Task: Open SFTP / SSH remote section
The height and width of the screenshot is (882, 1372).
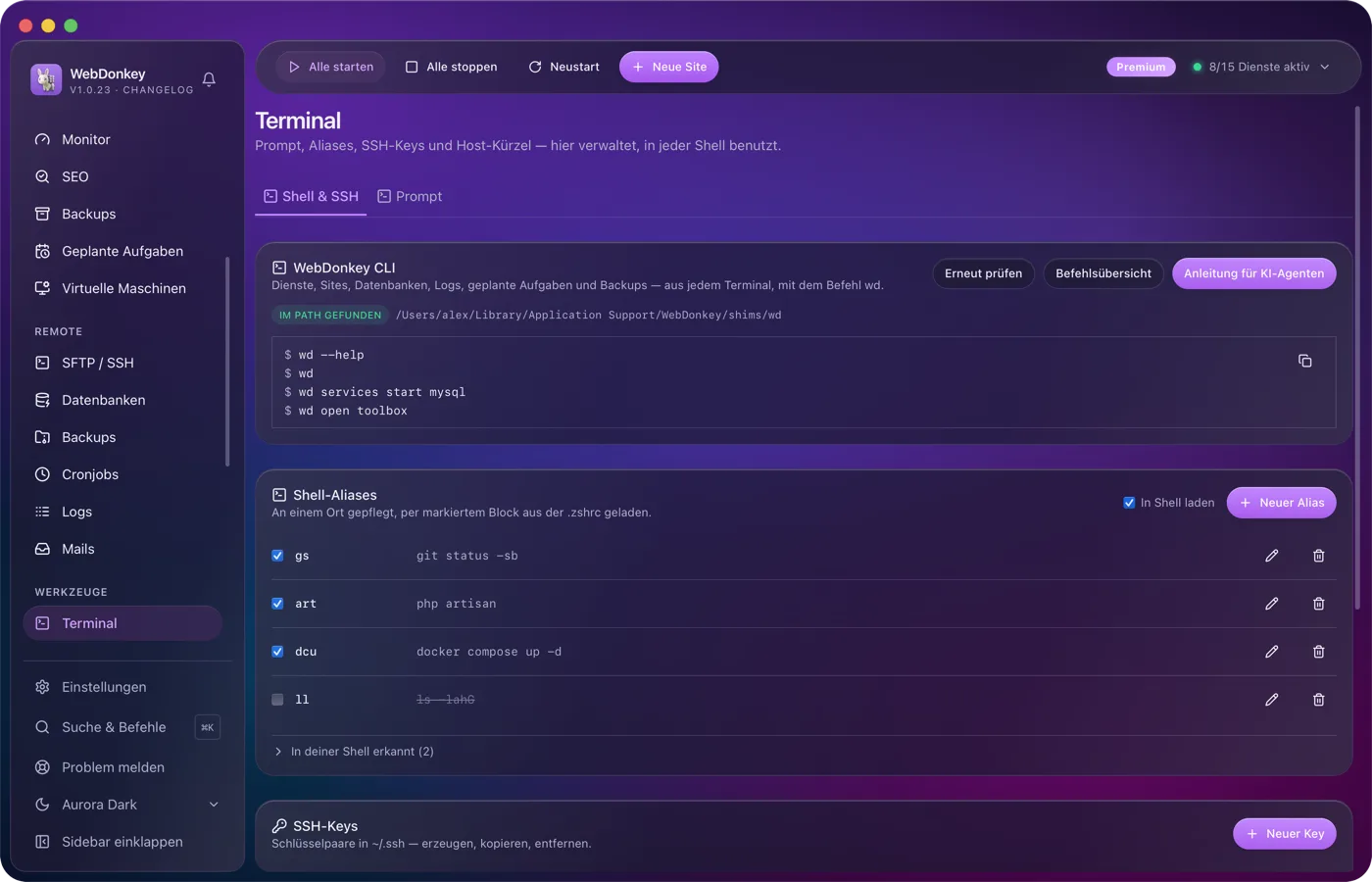Action: [x=122, y=363]
